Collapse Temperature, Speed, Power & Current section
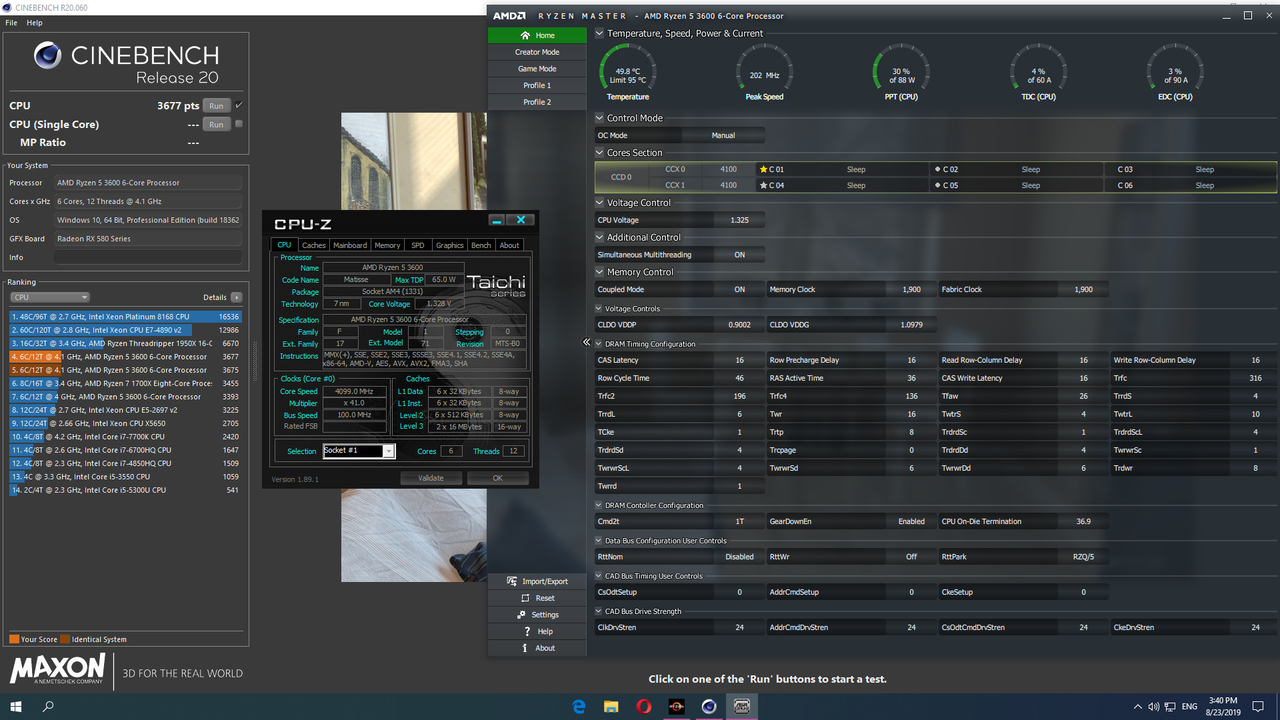The image size is (1280, 720). coord(599,33)
